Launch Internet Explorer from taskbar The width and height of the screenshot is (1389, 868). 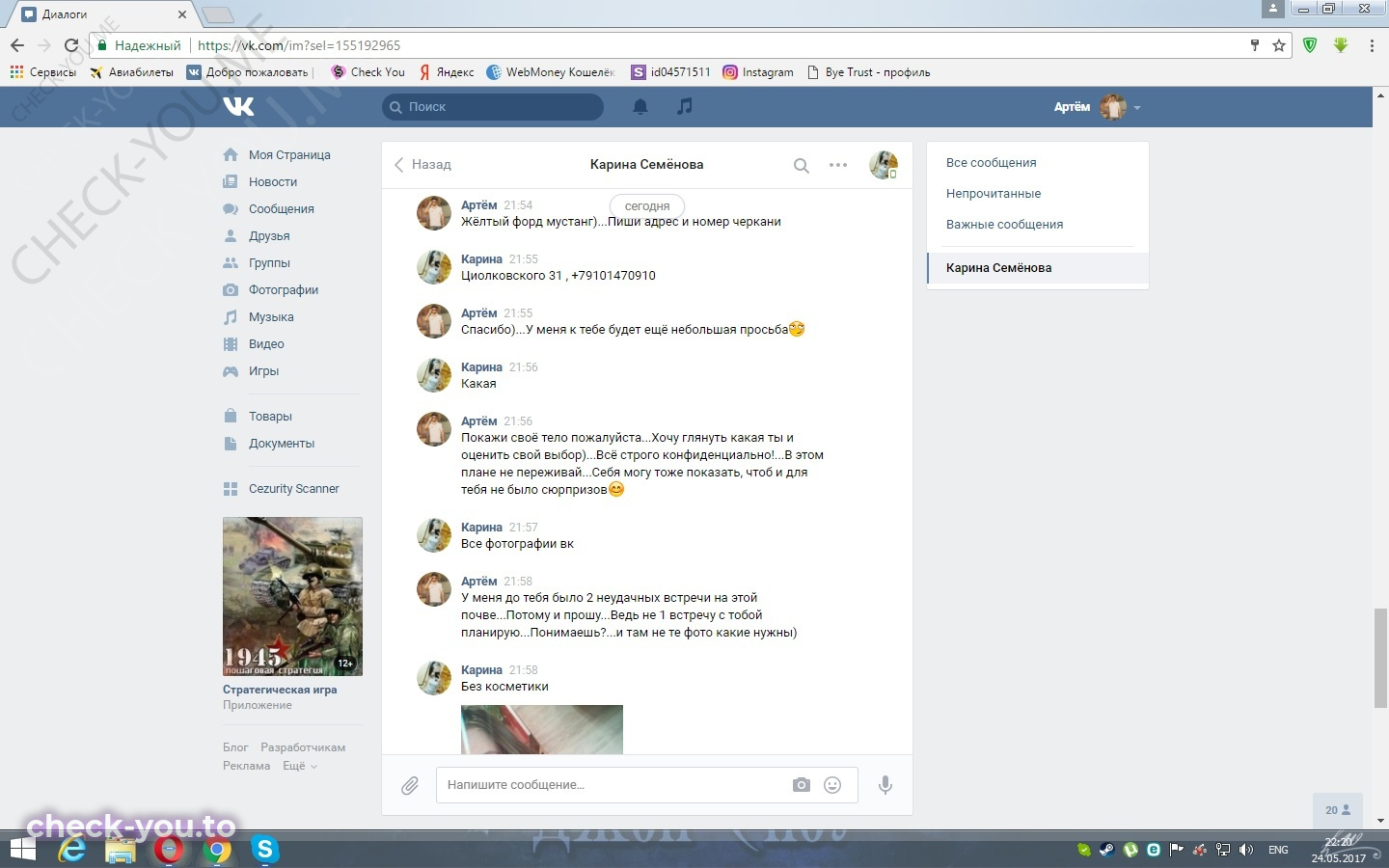pyautogui.click(x=72, y=850)
